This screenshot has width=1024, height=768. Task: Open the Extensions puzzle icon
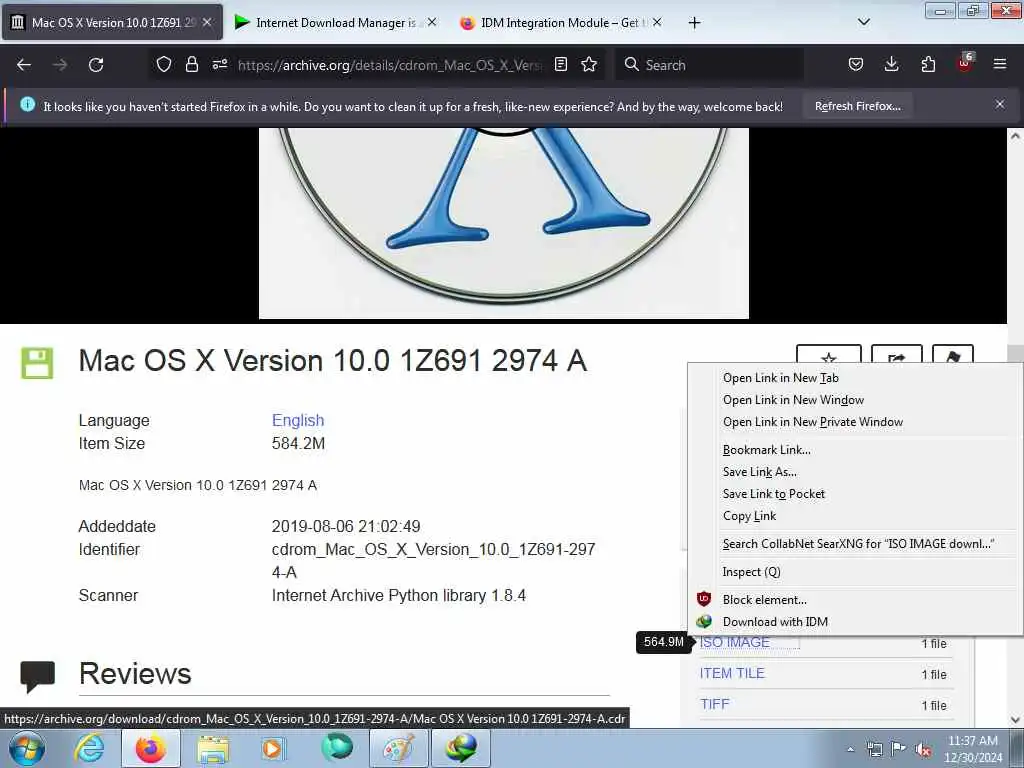point(928,64)
